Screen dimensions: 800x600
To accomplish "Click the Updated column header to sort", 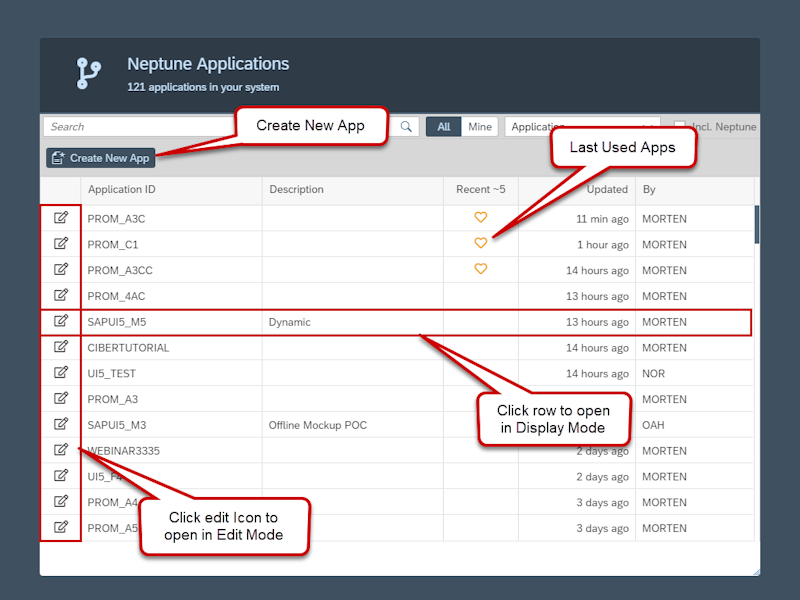I will click(x=605, y=190).
